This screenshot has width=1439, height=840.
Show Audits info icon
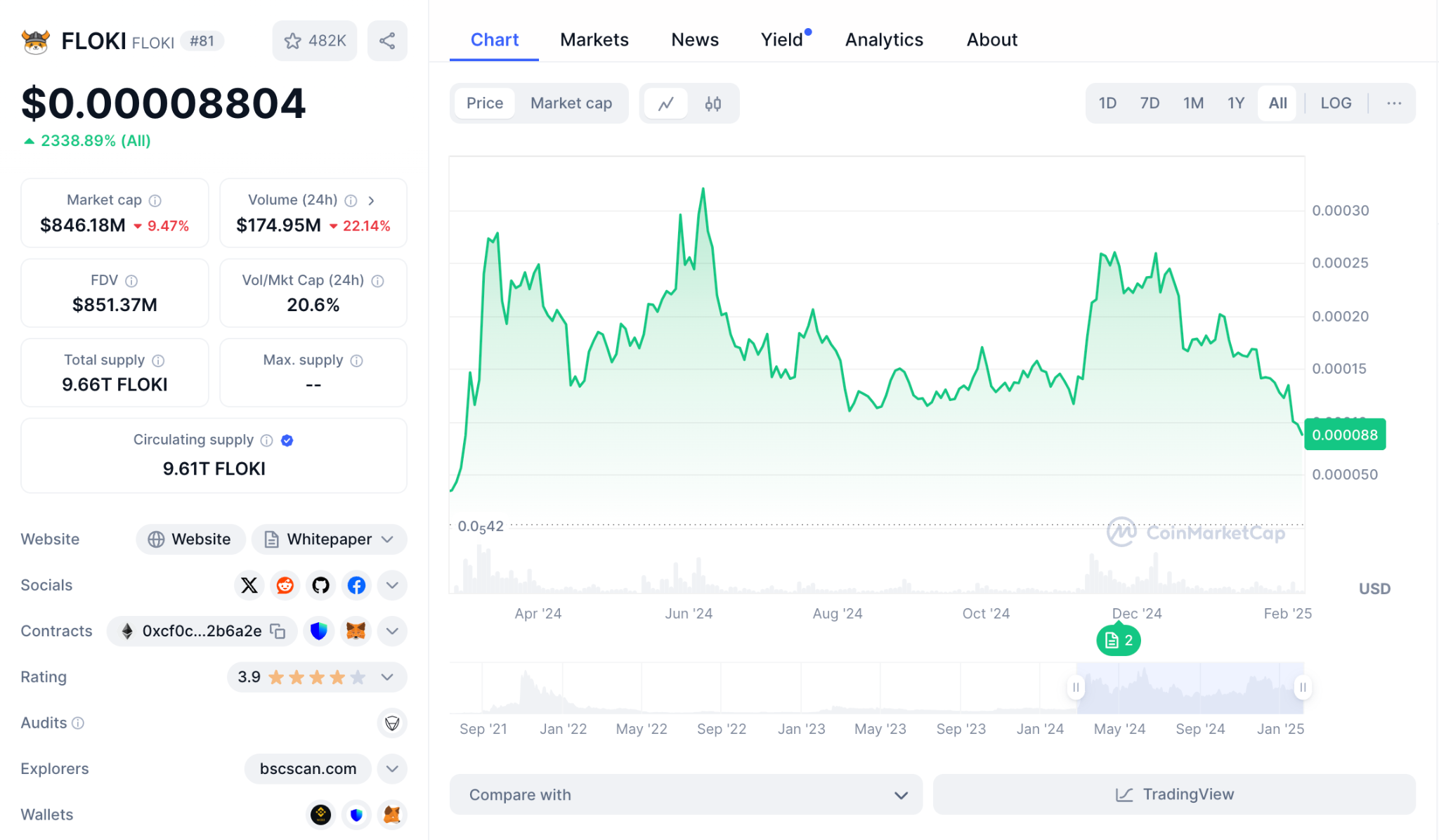78,723
